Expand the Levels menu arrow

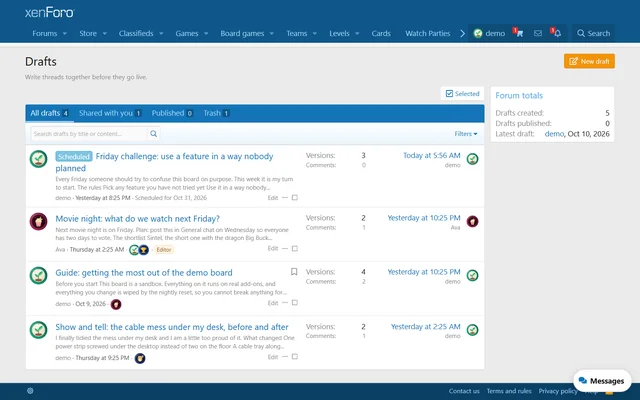tap(357, 33)
